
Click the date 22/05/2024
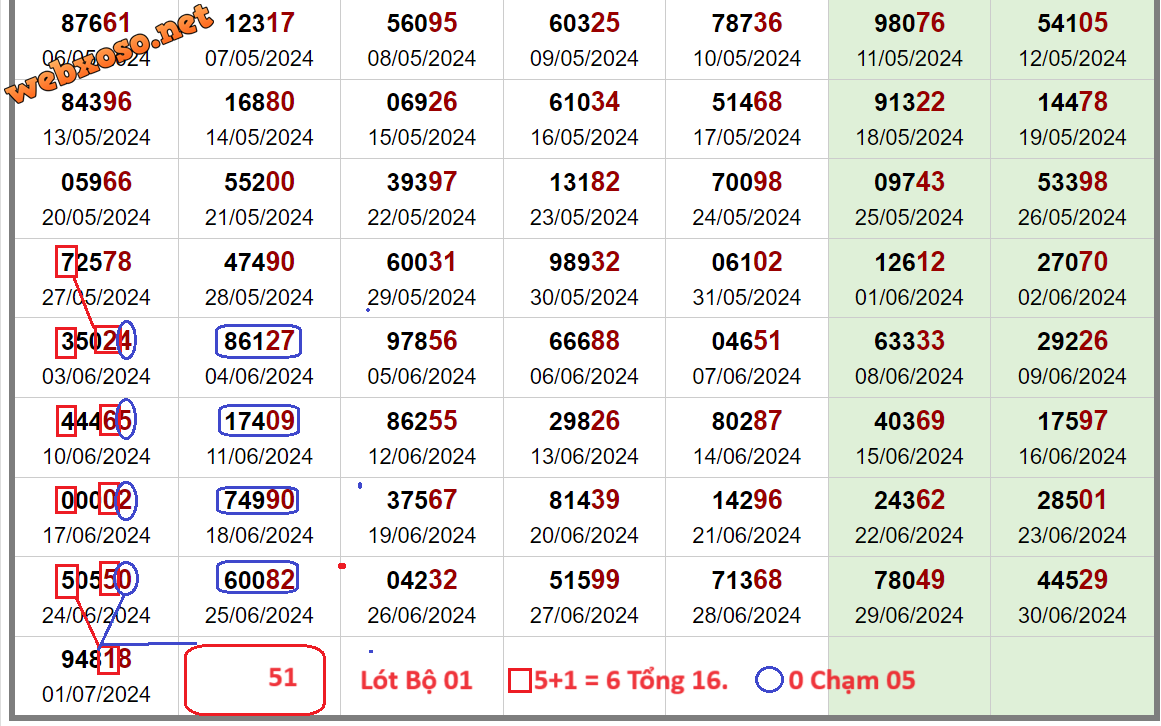(422, 218)
